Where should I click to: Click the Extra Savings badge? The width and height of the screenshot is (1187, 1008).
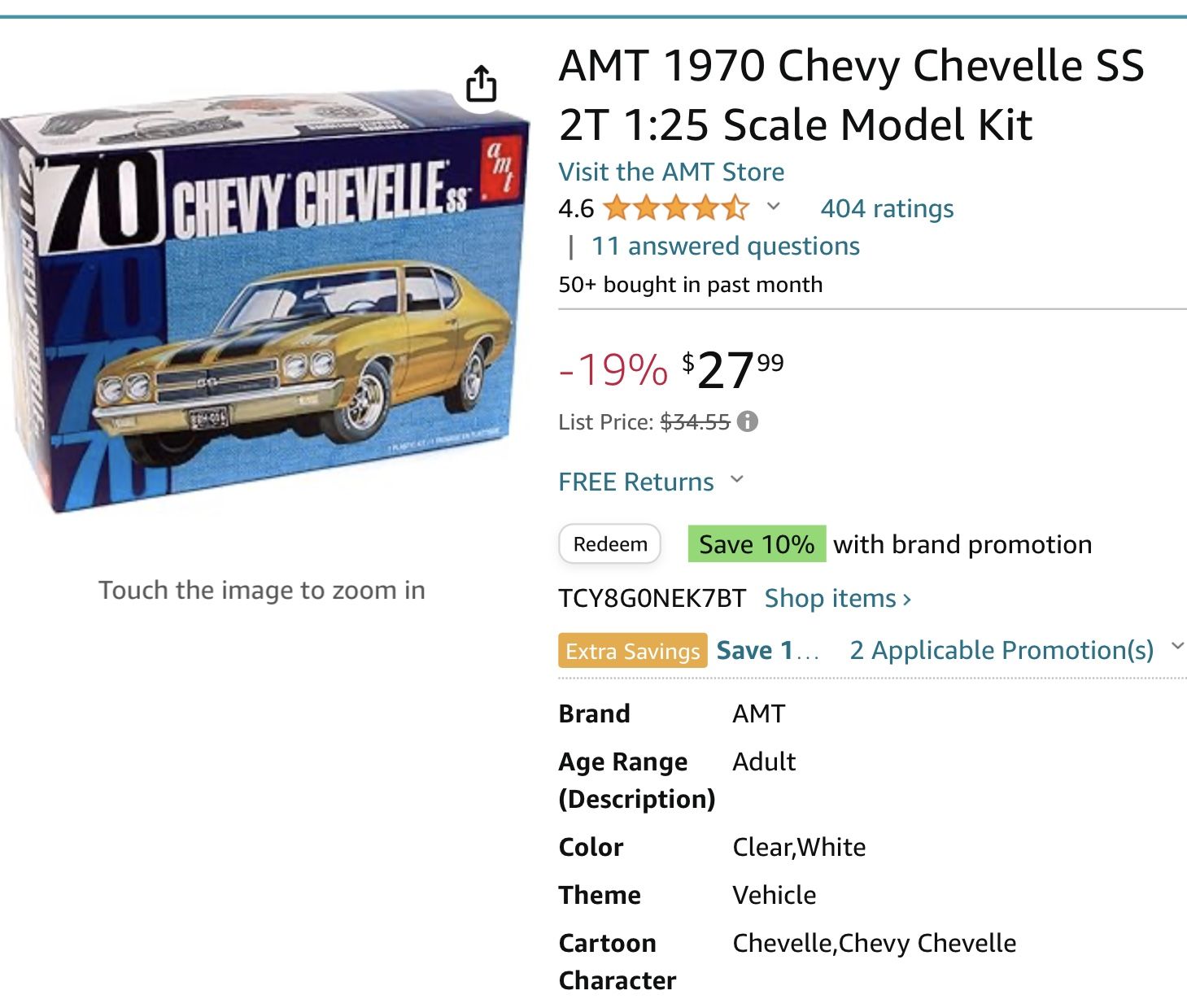[632, 651]
